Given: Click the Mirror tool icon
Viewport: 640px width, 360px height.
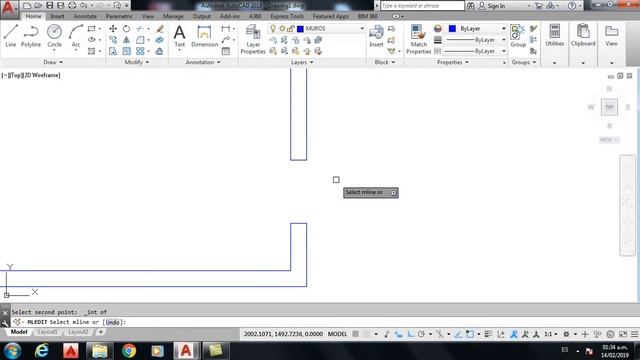Looking at the screenshot, I should coord(127,40).
